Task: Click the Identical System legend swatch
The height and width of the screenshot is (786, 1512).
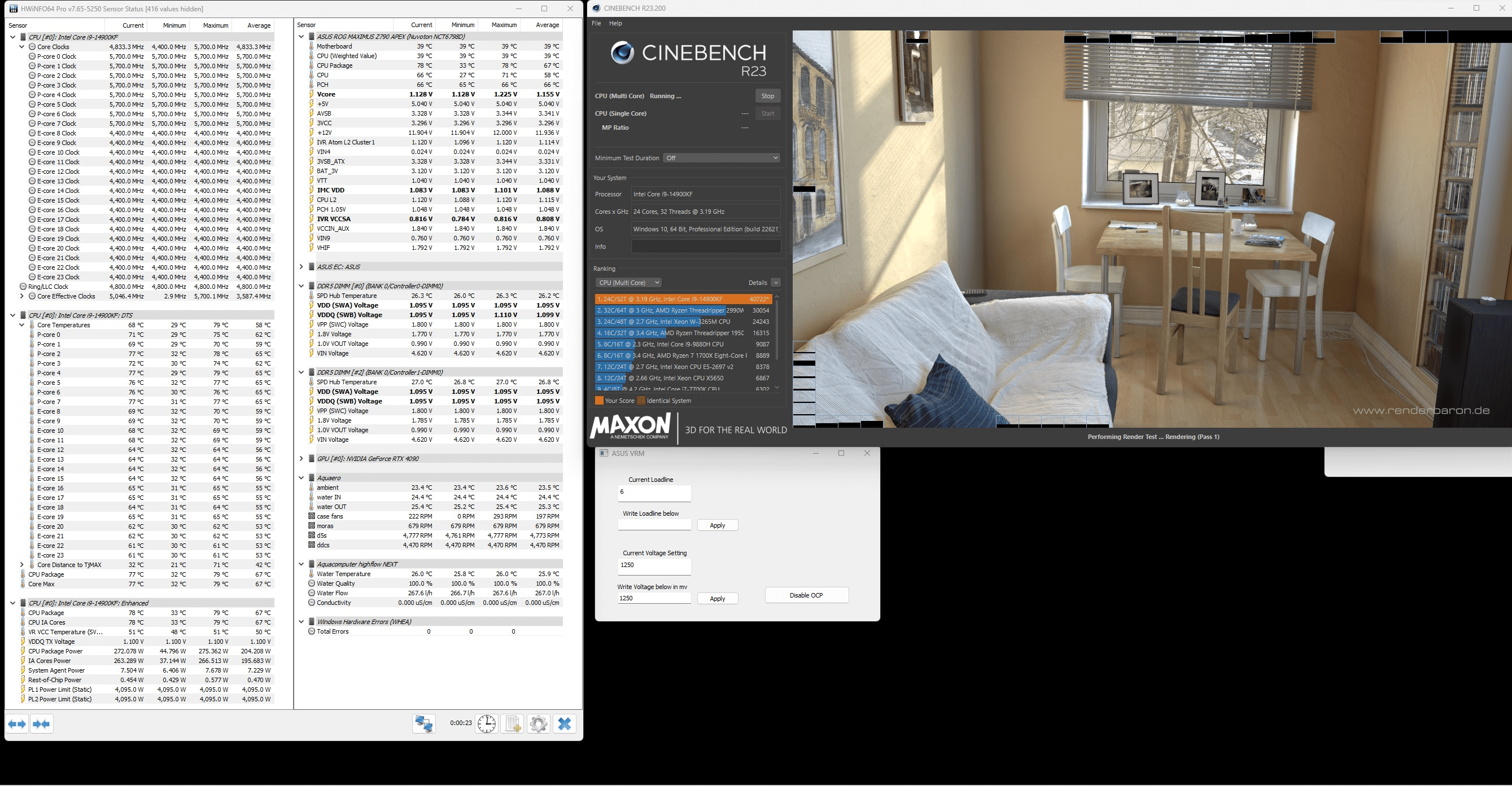Action: tap(641, 401)
